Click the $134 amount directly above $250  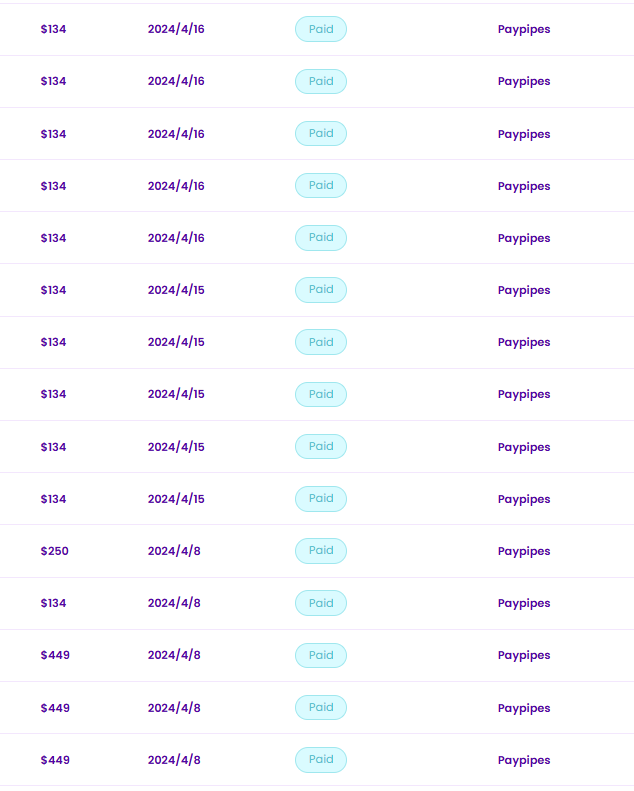coord(53,499)
